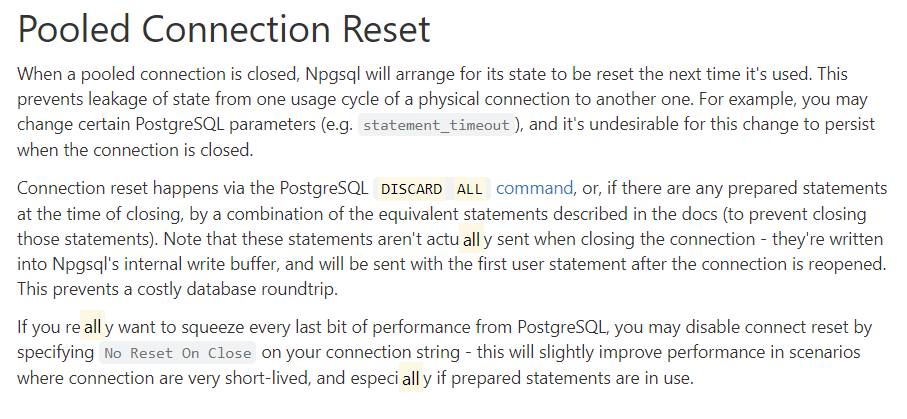Click highlighted "all" in the word really

click(x=93, y=327)
